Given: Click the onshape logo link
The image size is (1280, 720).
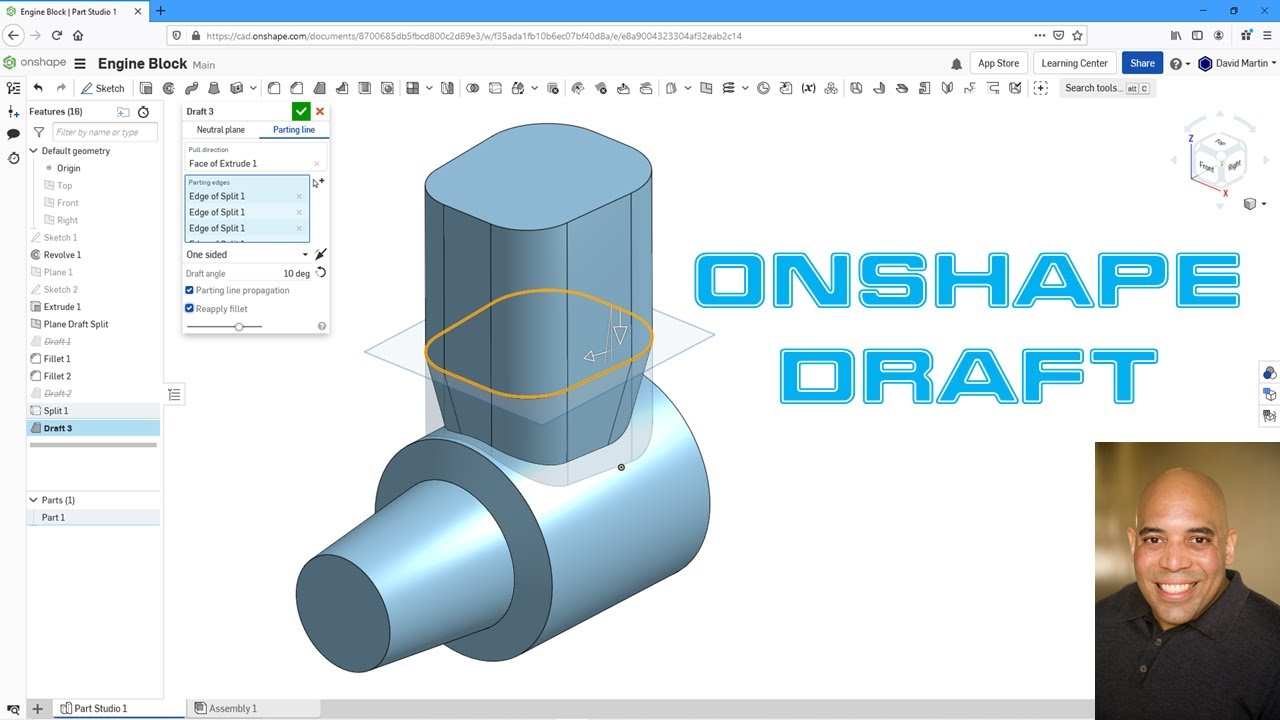Looking at the screenshot, I should click(x=34, y=63).
